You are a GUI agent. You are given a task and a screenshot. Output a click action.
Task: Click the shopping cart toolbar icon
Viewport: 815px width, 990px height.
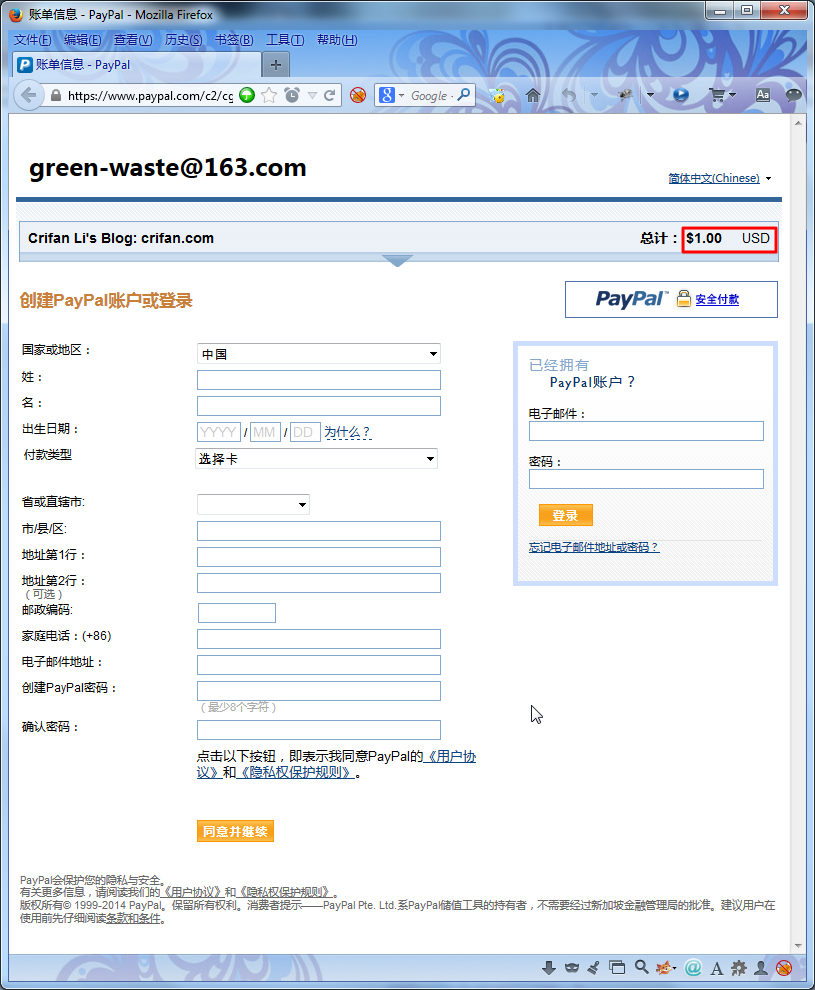(717, 95)
